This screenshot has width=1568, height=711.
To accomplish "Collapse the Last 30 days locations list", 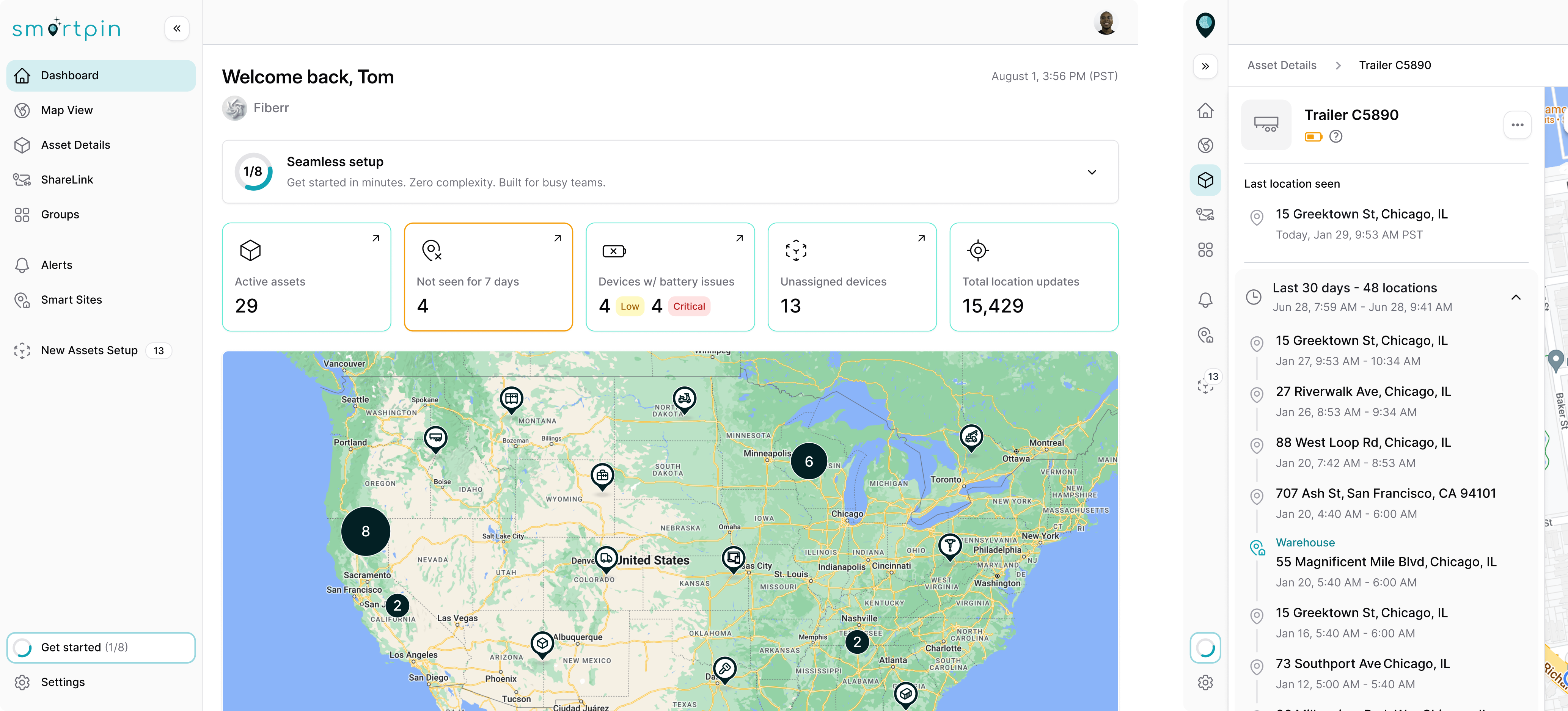I will [x=1516, y=297].
